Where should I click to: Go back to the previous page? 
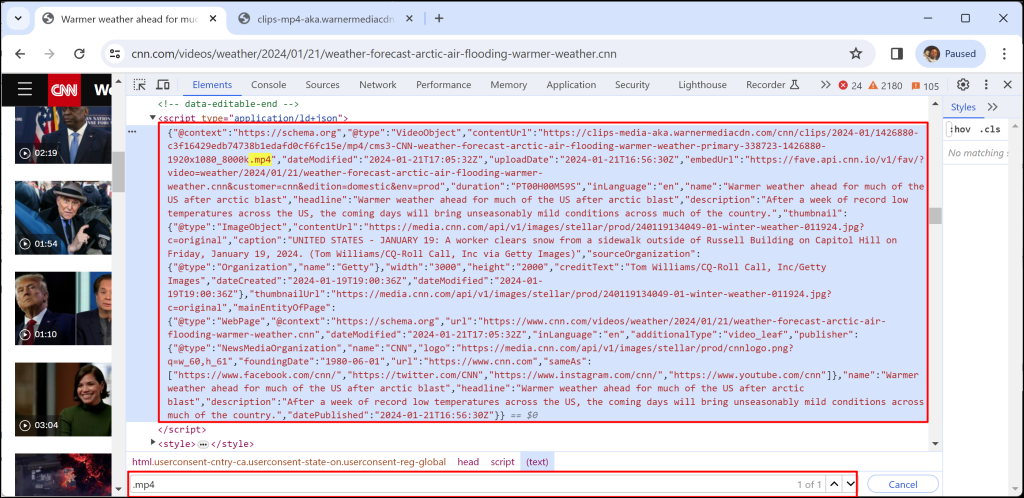pyautogui.click(x=20, y=54)
